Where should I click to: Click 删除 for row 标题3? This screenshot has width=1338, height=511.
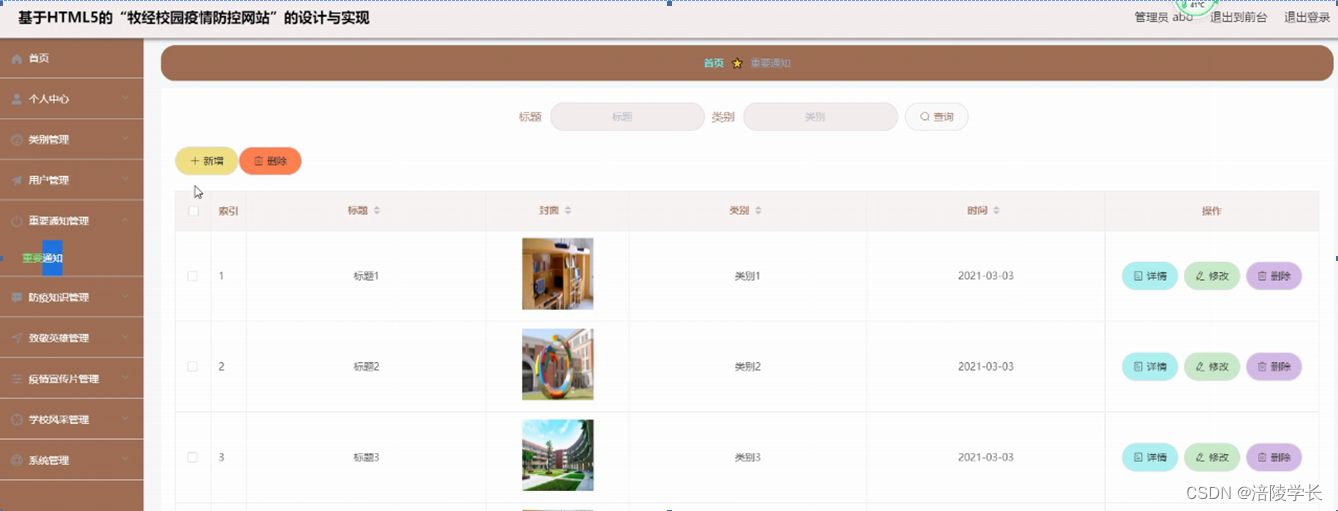click(1274, 457)
